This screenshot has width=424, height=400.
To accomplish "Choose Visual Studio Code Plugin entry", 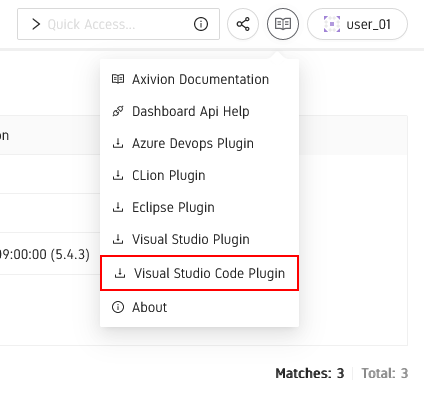I will [x=199, y=273].
